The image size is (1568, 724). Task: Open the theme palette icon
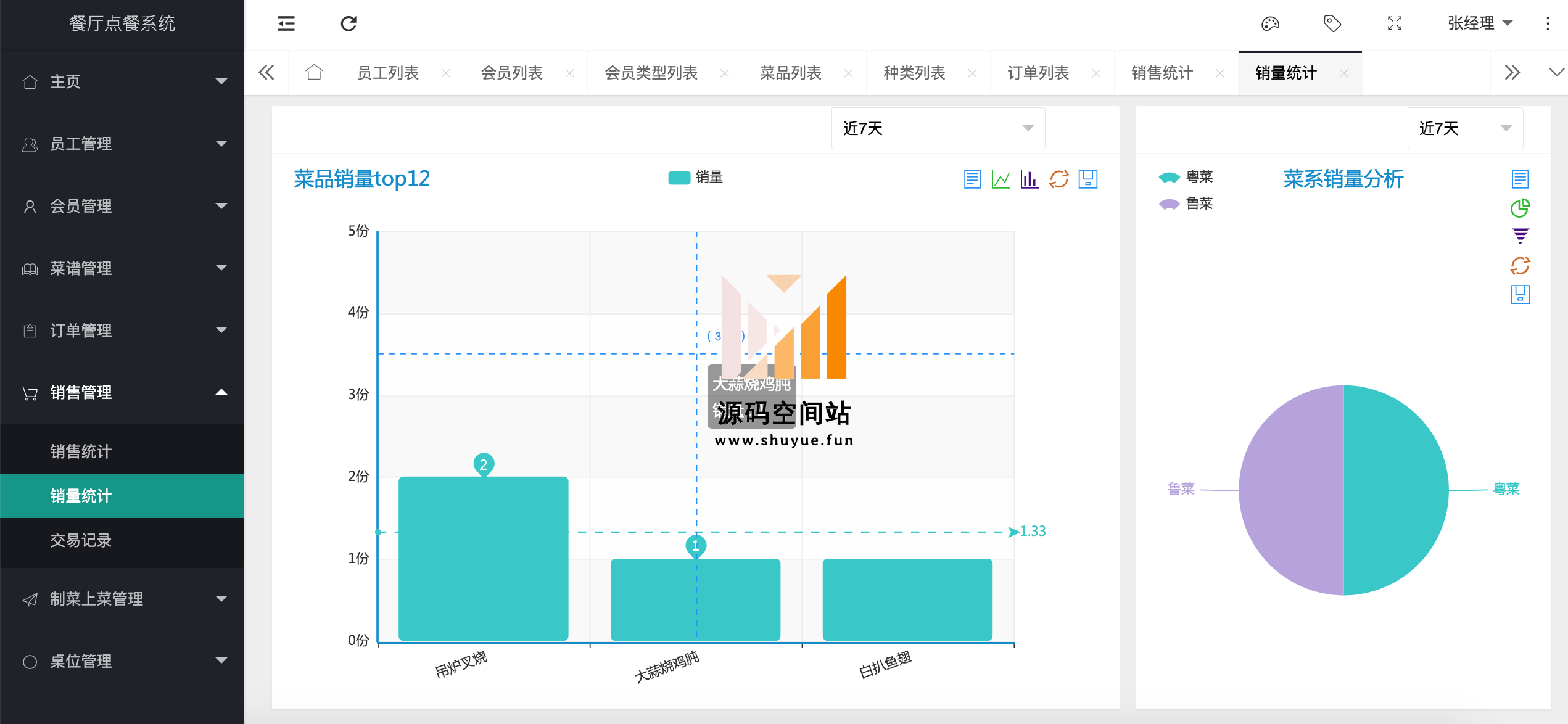pyautogui.click(x=1270, y=23)
